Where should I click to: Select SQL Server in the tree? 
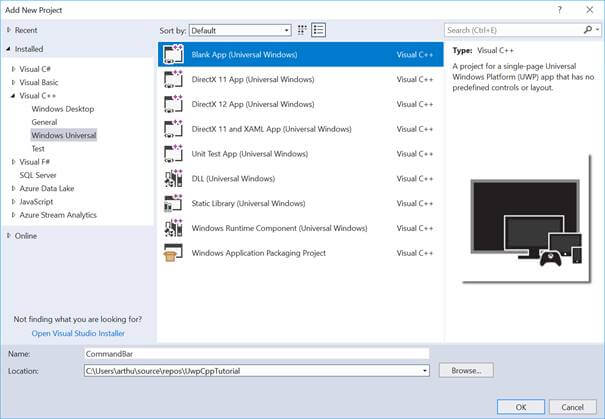point(38,175)
